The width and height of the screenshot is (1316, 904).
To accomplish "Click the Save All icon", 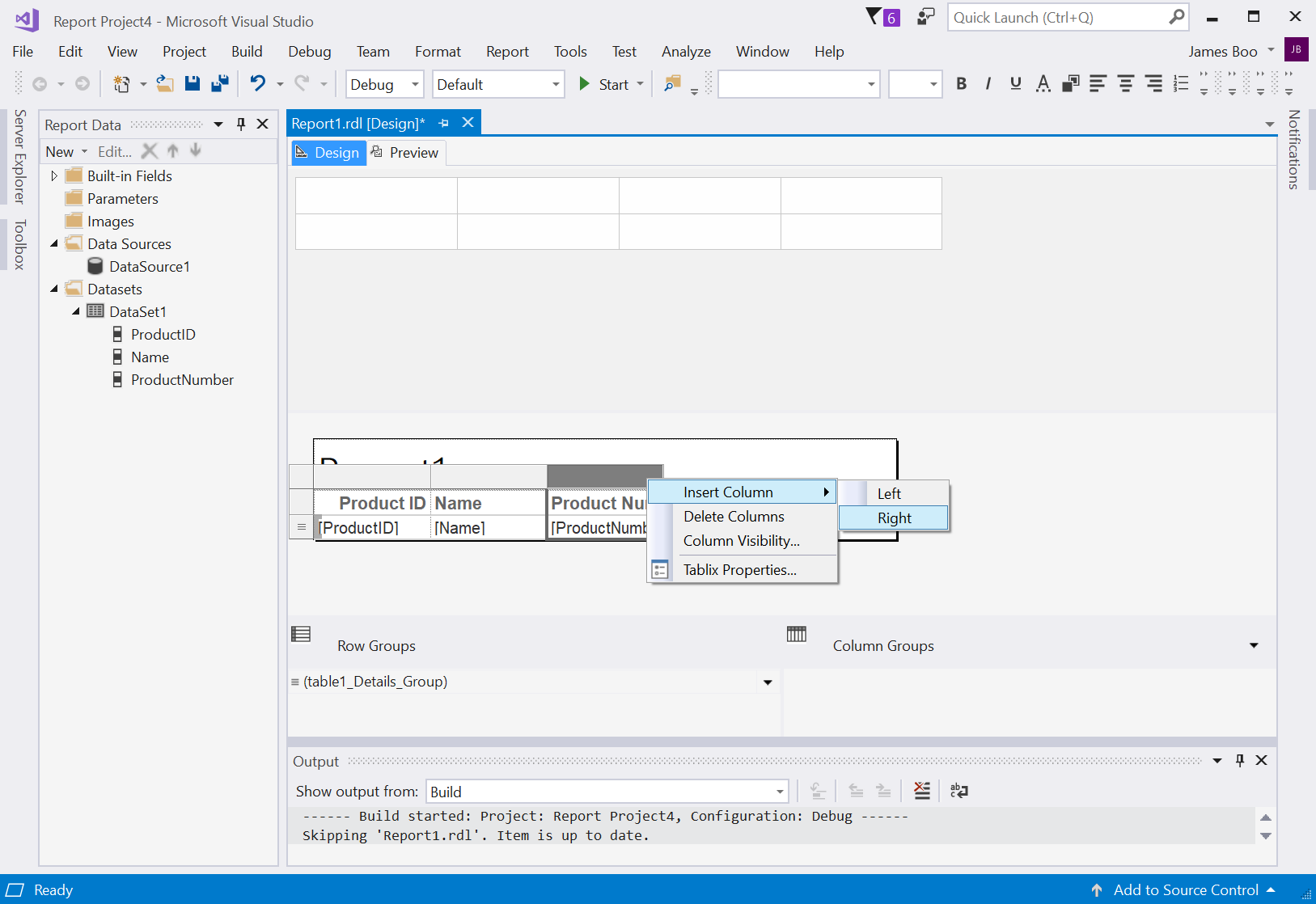I will pyautogui.click(x=220, y=83).
